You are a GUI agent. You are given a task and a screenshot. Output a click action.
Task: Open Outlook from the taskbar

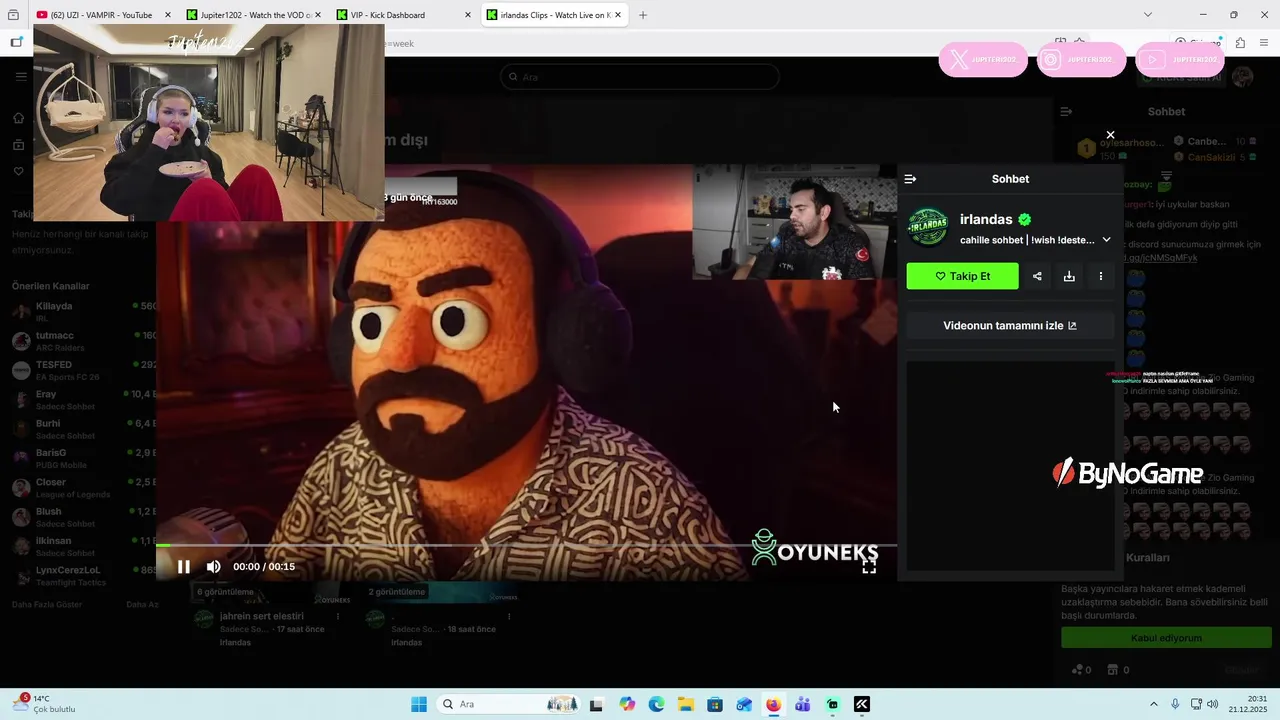(744, 704)
